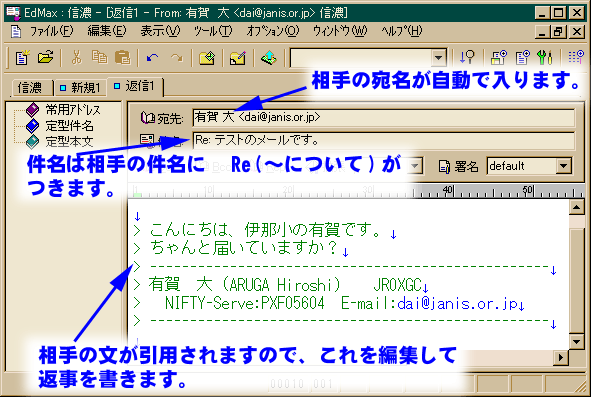Click the wrench and screwdriver tools icon
Screen dimensions: 591x397
click(545, 58)
